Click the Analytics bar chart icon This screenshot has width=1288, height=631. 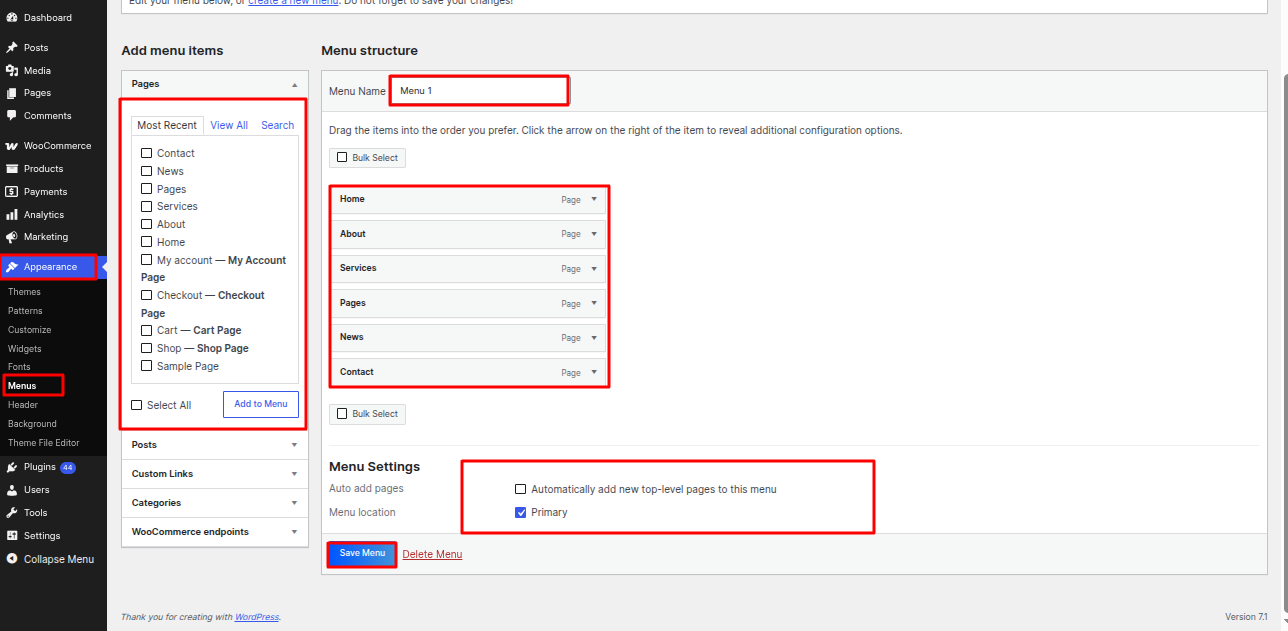(12, 215)
